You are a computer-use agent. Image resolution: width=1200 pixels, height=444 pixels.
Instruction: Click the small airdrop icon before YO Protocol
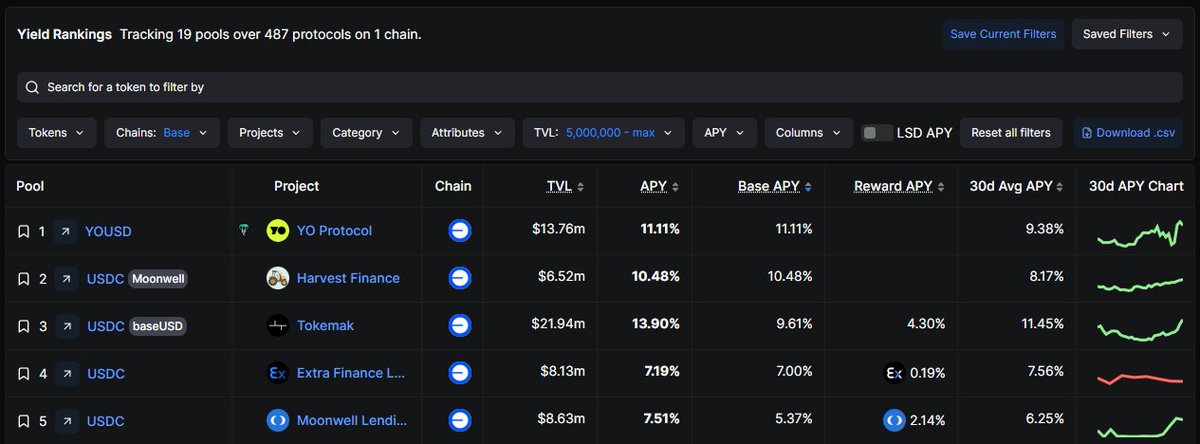244,231
